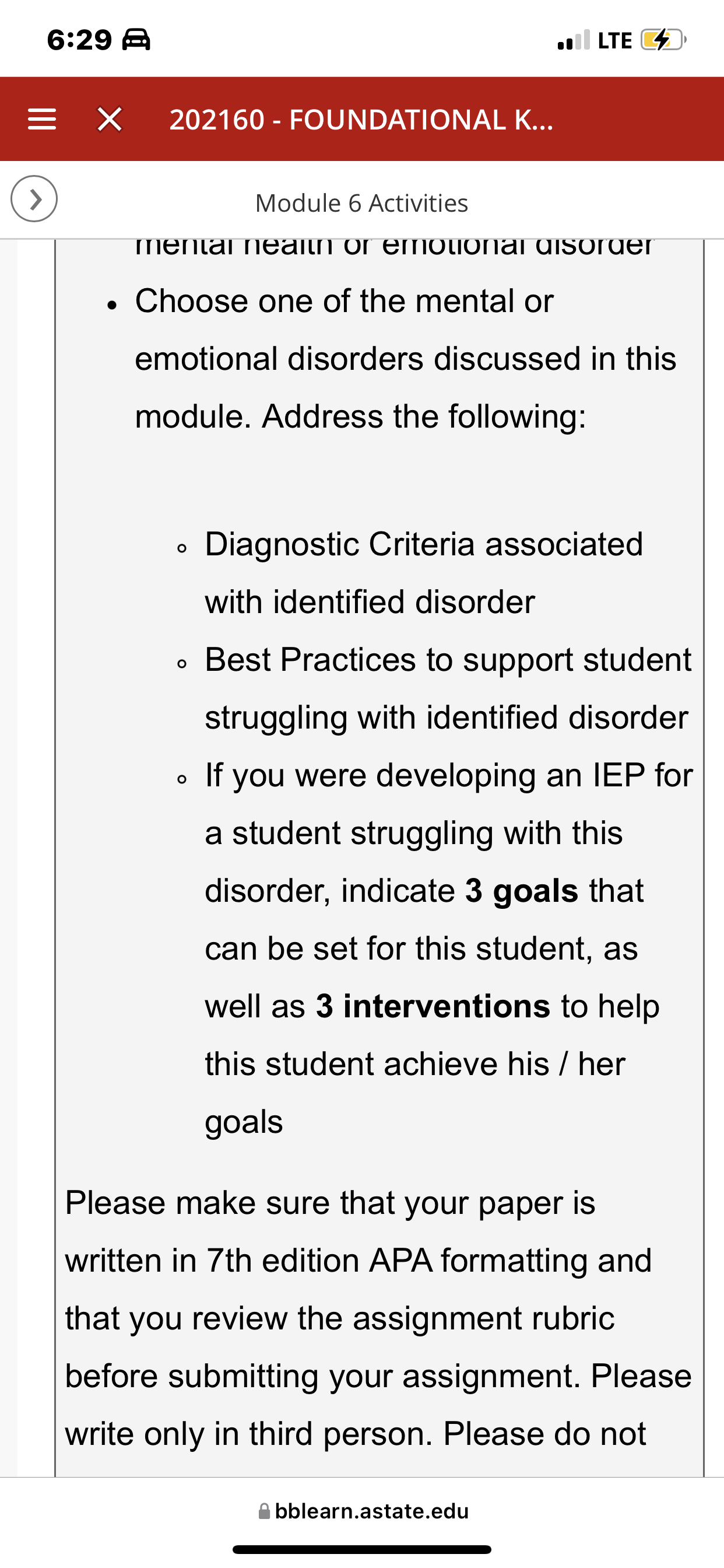Expand the side panel chevron arrow
This screenshot has width=724, height=1568.
[34, 198]
